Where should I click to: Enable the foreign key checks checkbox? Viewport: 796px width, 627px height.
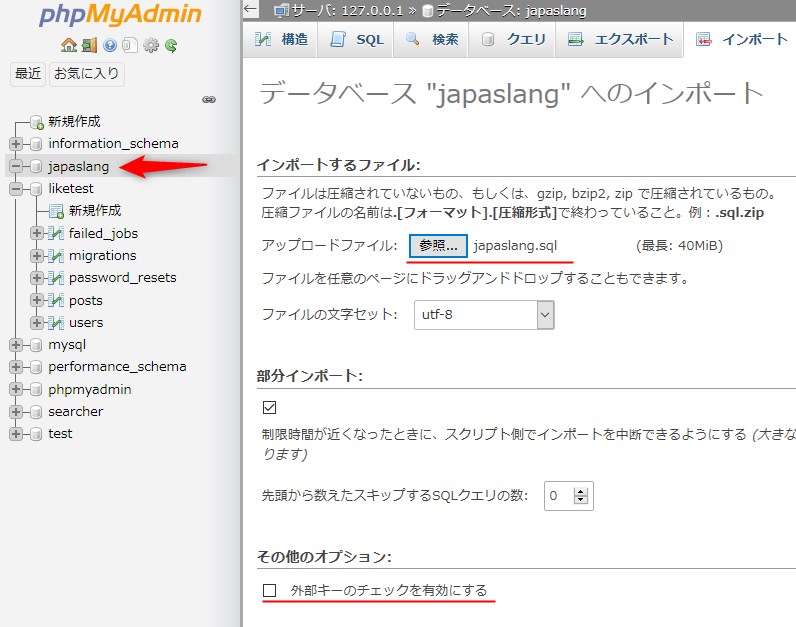coord(269,590)
